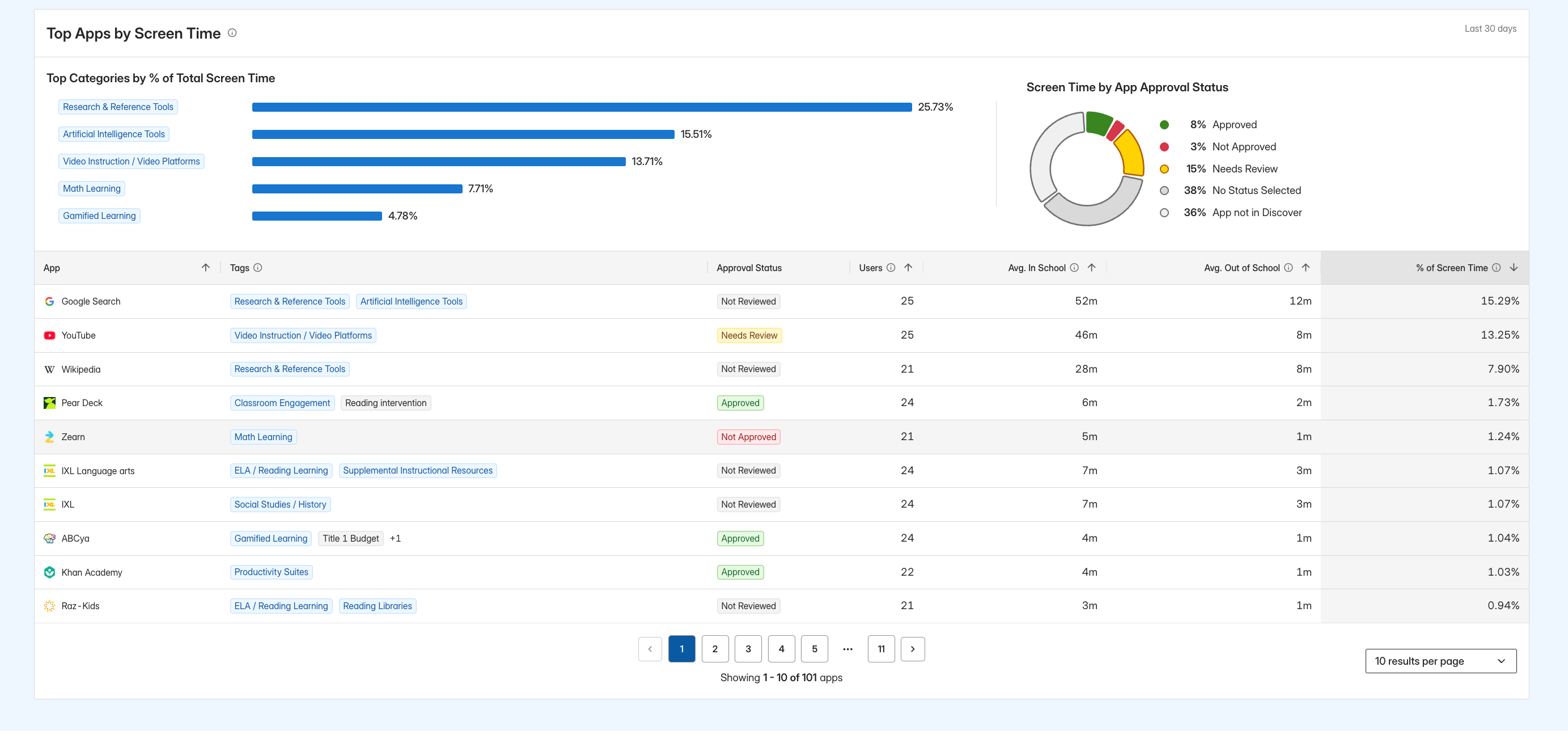This screenshot has width=1568, height=743.
Task: Click the YouTube app icon
Action: click(x=49, y=336)
